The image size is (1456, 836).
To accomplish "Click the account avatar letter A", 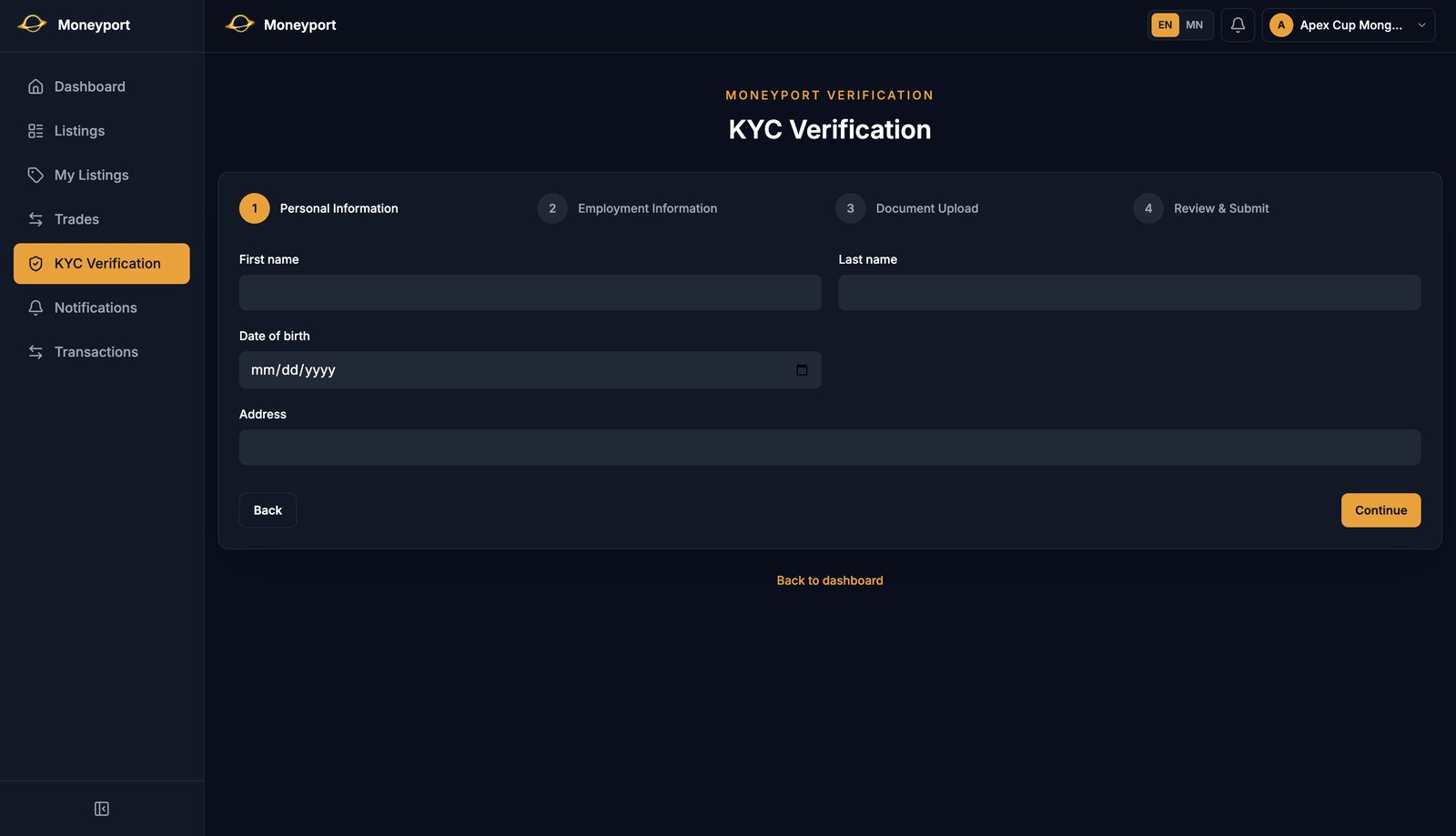I will (x=1281, y=25).
